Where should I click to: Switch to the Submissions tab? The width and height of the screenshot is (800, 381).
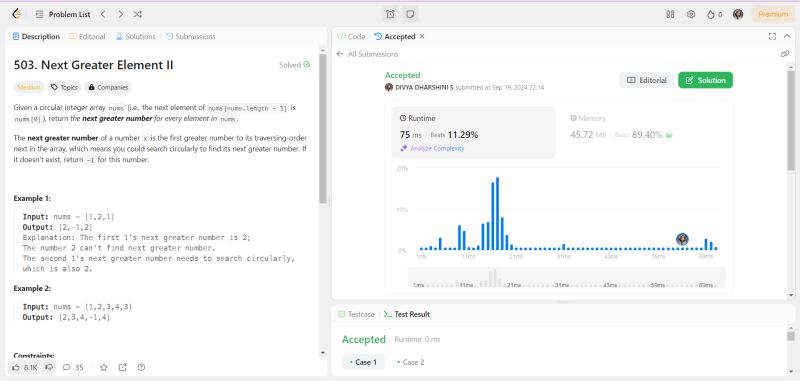pos(191,37)
